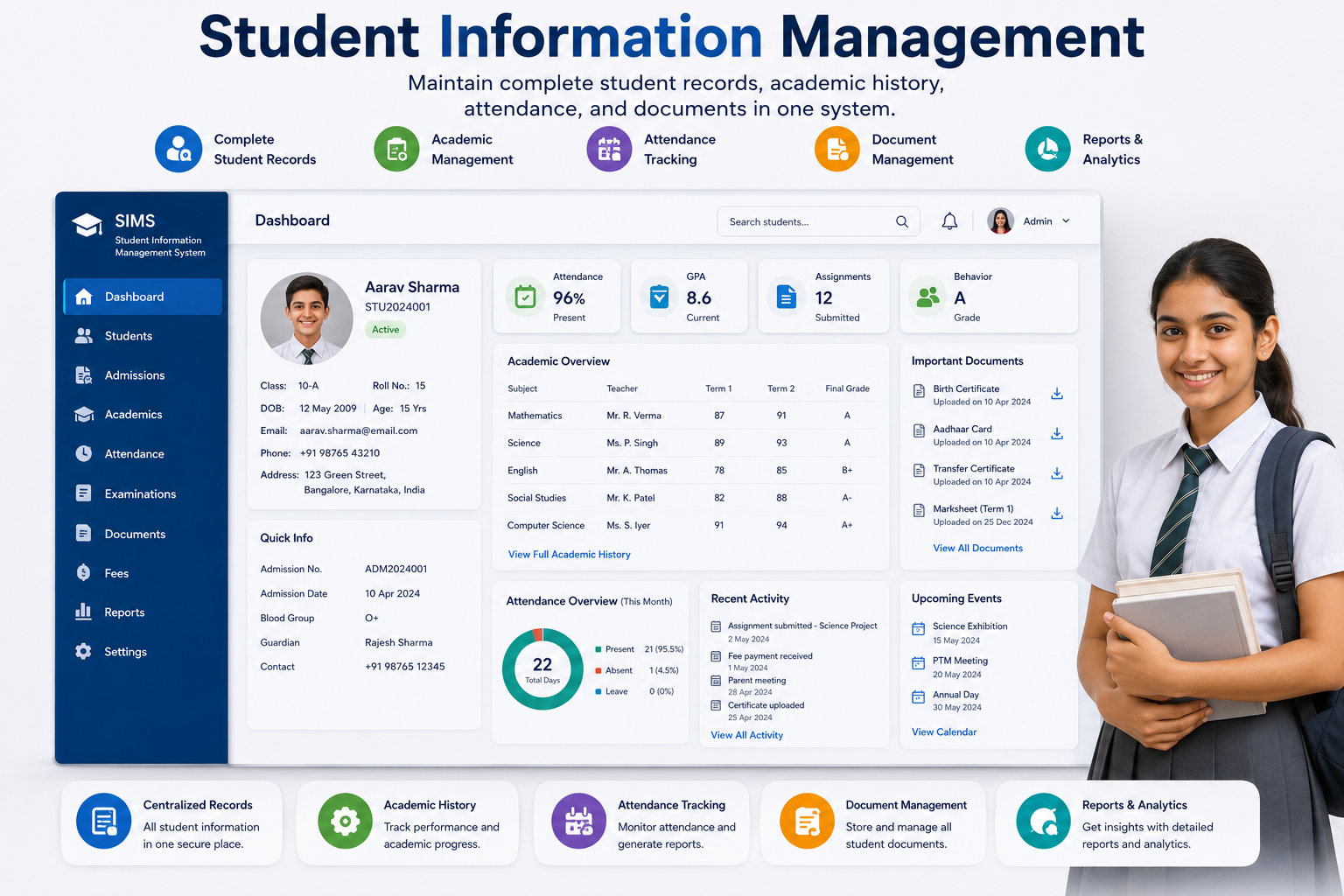
Task: Click the Assignments stat card icon
Action: (x=787, y=297)
